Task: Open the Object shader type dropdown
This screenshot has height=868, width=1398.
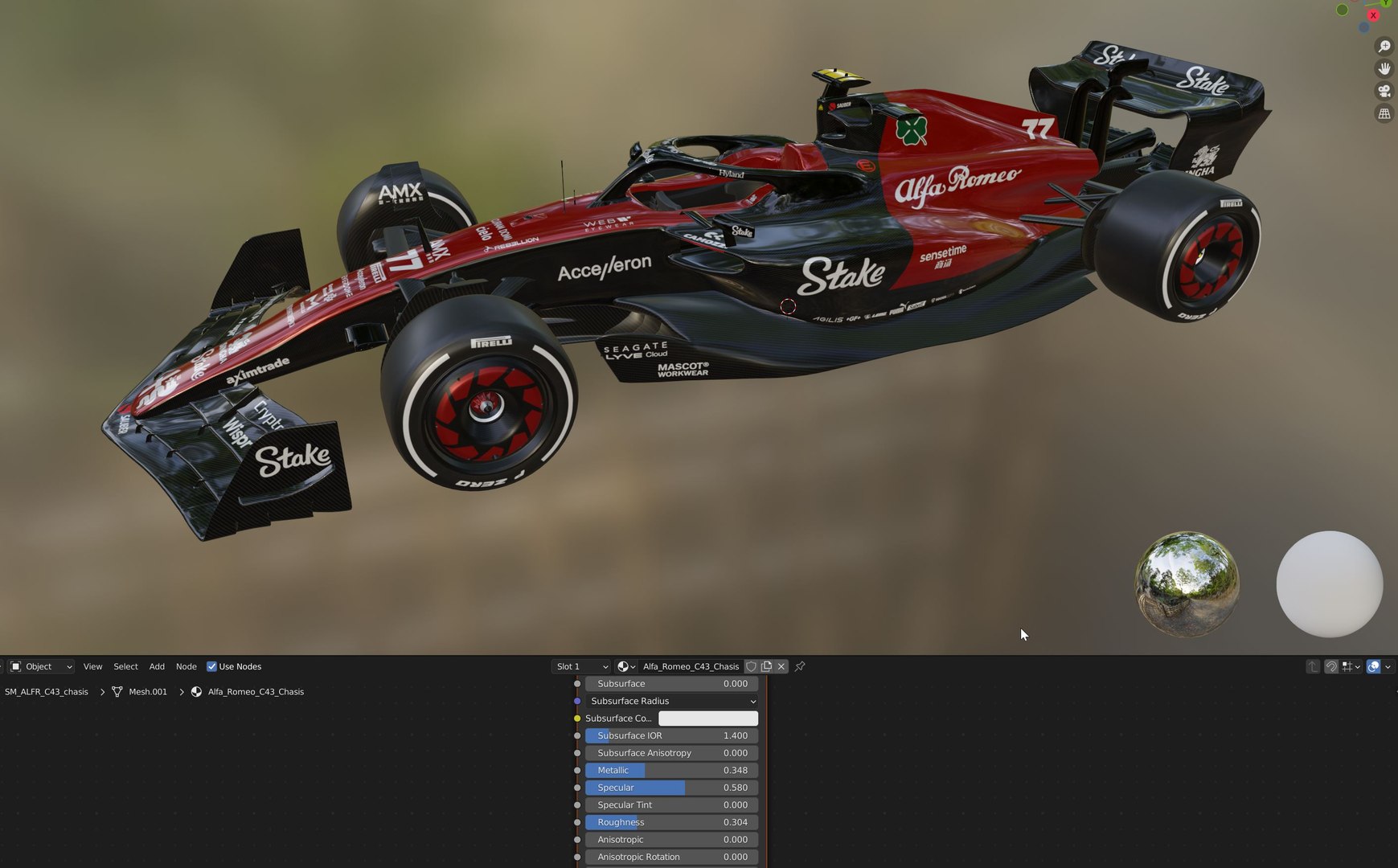Action: (x=41, y=666)
